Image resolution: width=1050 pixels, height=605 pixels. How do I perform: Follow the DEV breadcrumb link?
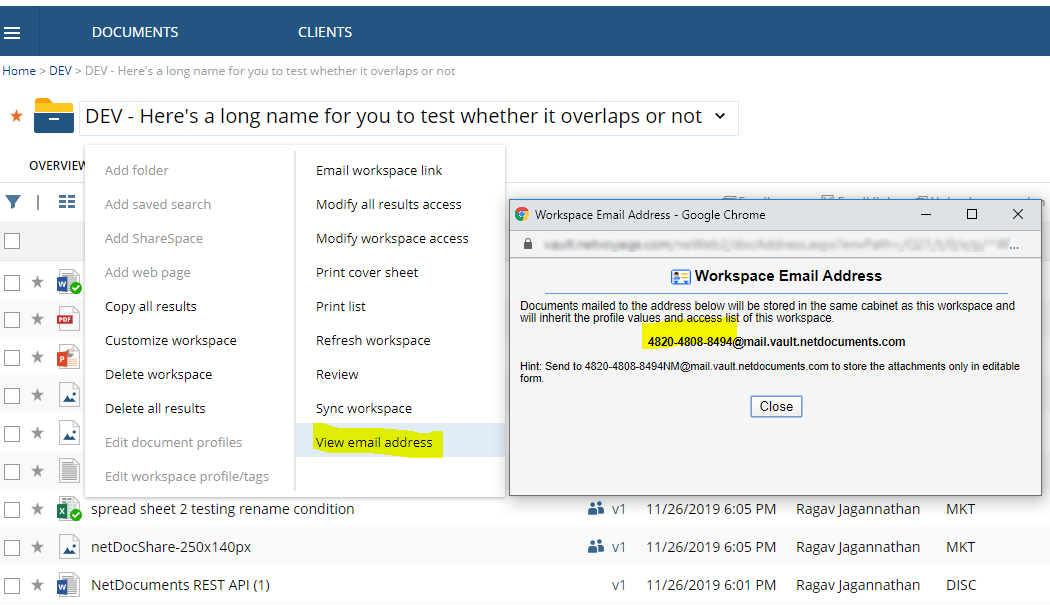(60, 71)
